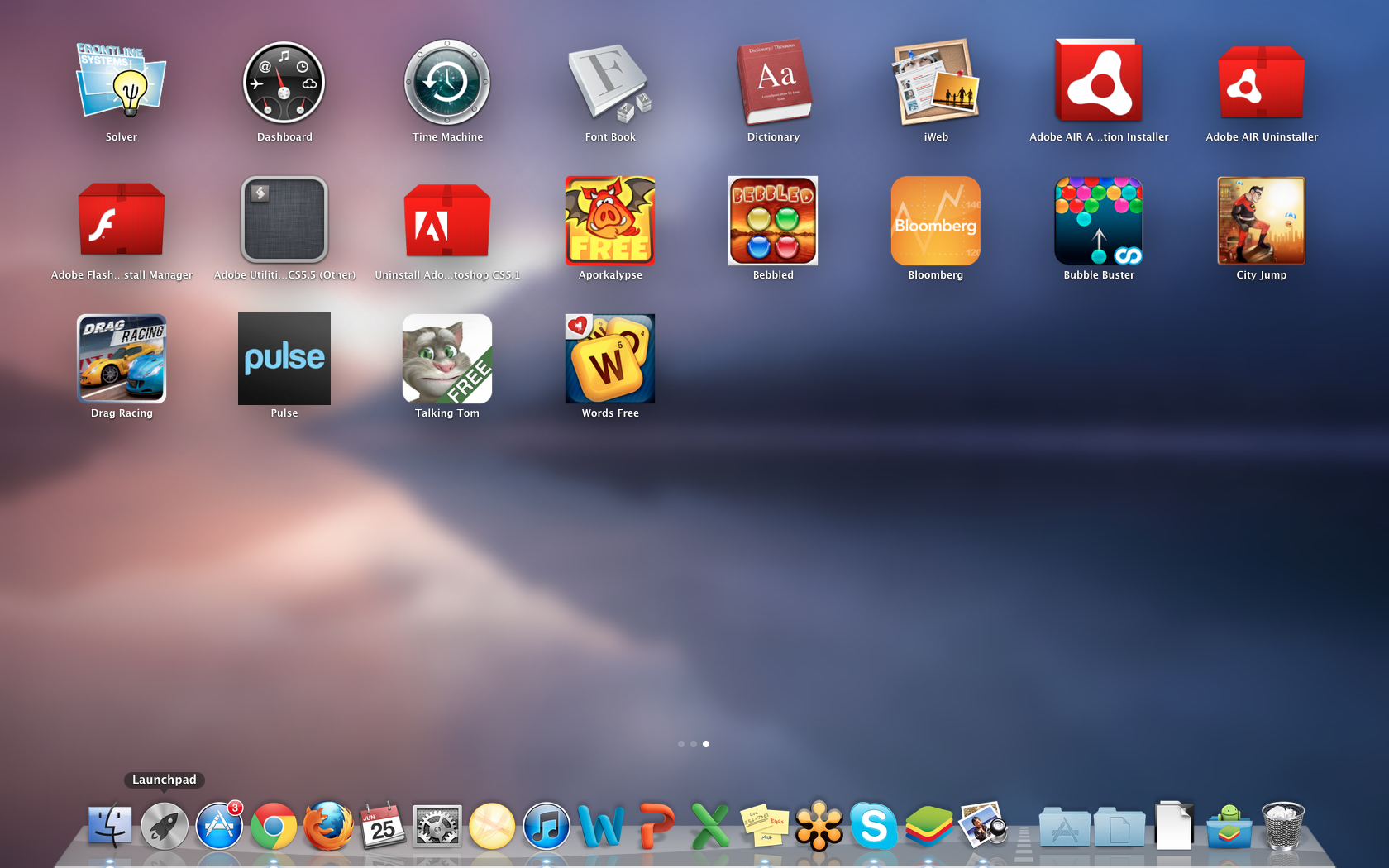Launch the Pulse app

tap(284, 359)
